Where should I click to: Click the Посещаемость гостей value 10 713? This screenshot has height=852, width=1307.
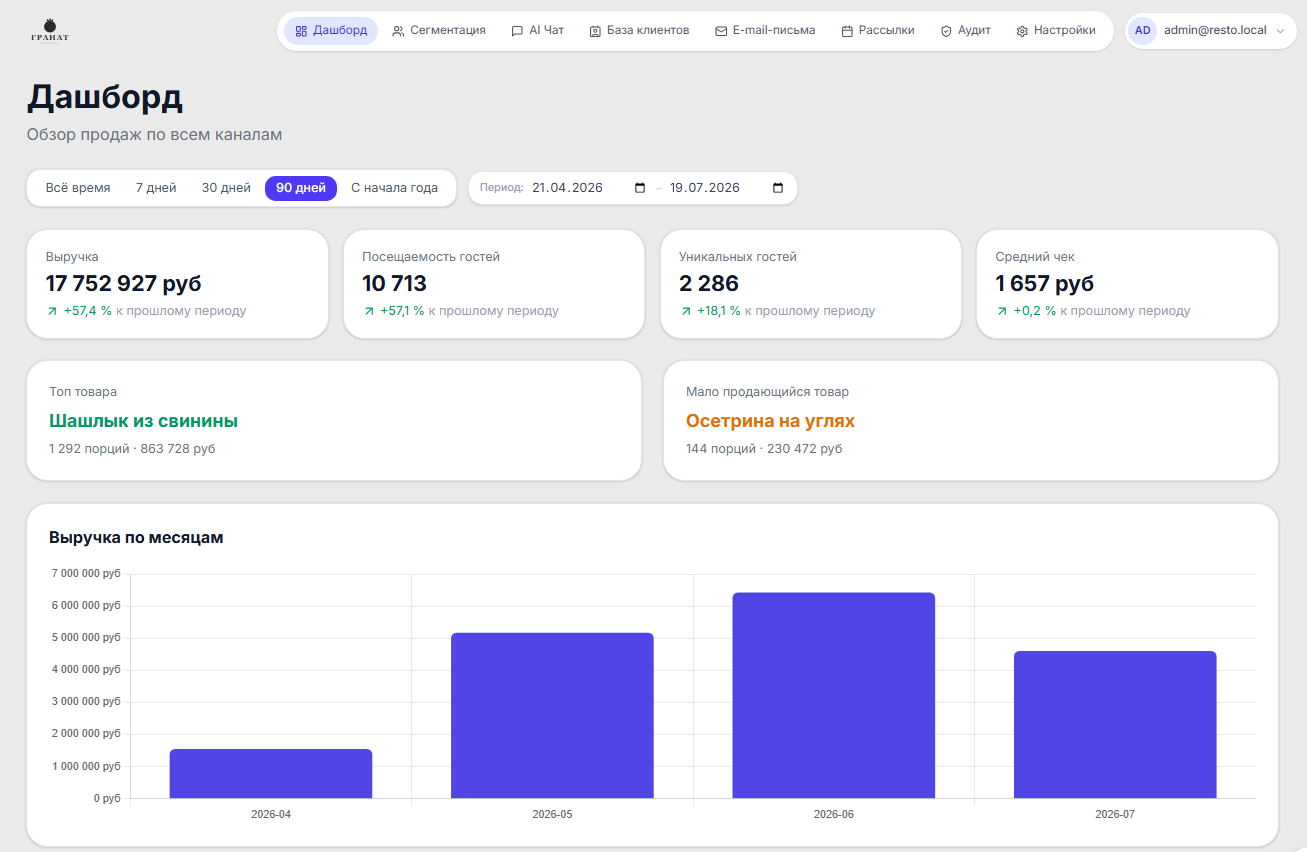394,284
